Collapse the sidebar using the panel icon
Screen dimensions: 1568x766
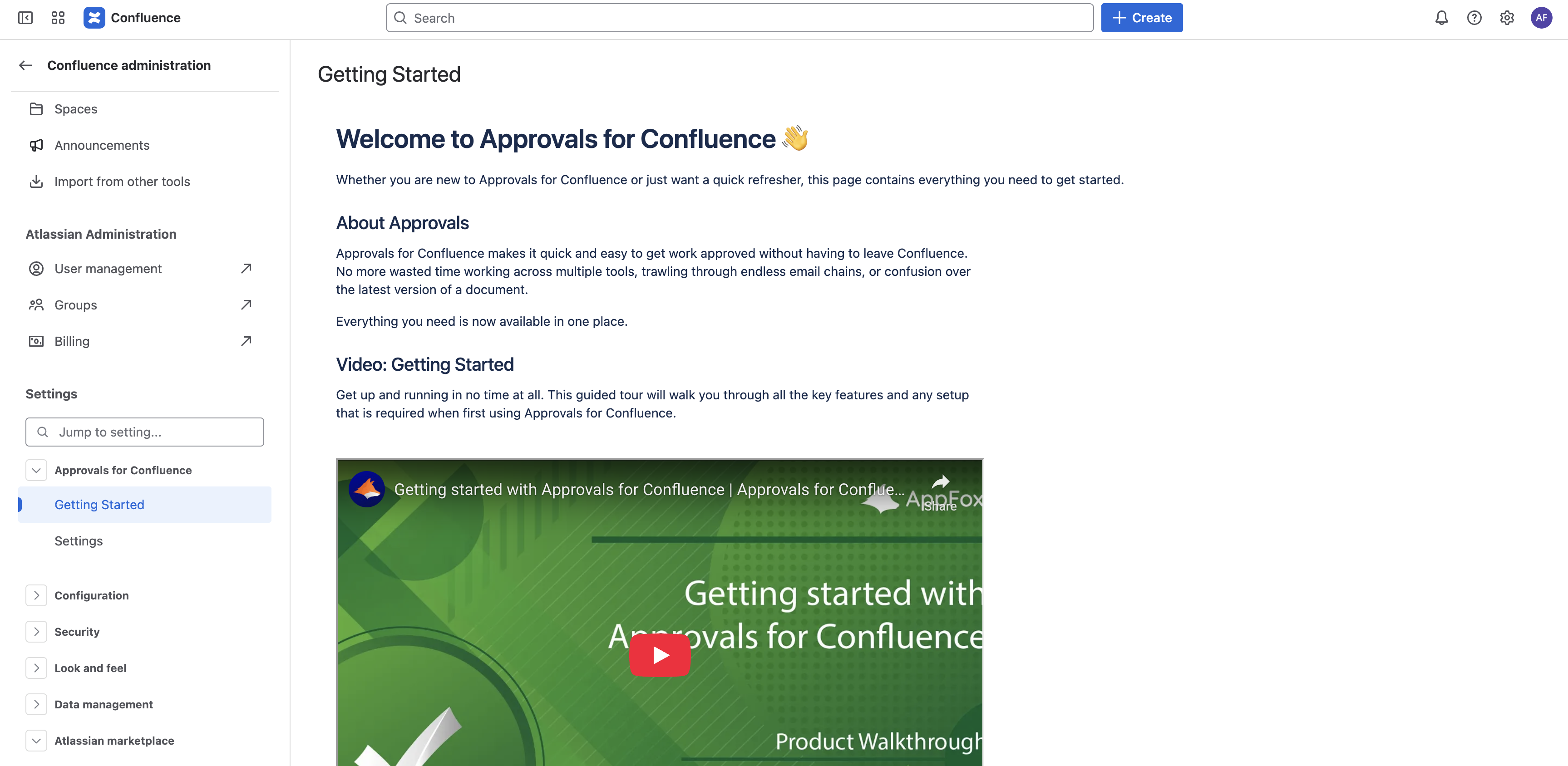[x=25, y=18]
